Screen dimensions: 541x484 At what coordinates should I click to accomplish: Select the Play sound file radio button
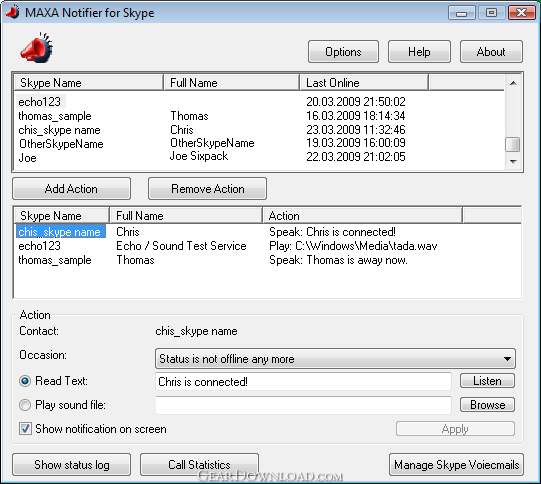(25, 405)
